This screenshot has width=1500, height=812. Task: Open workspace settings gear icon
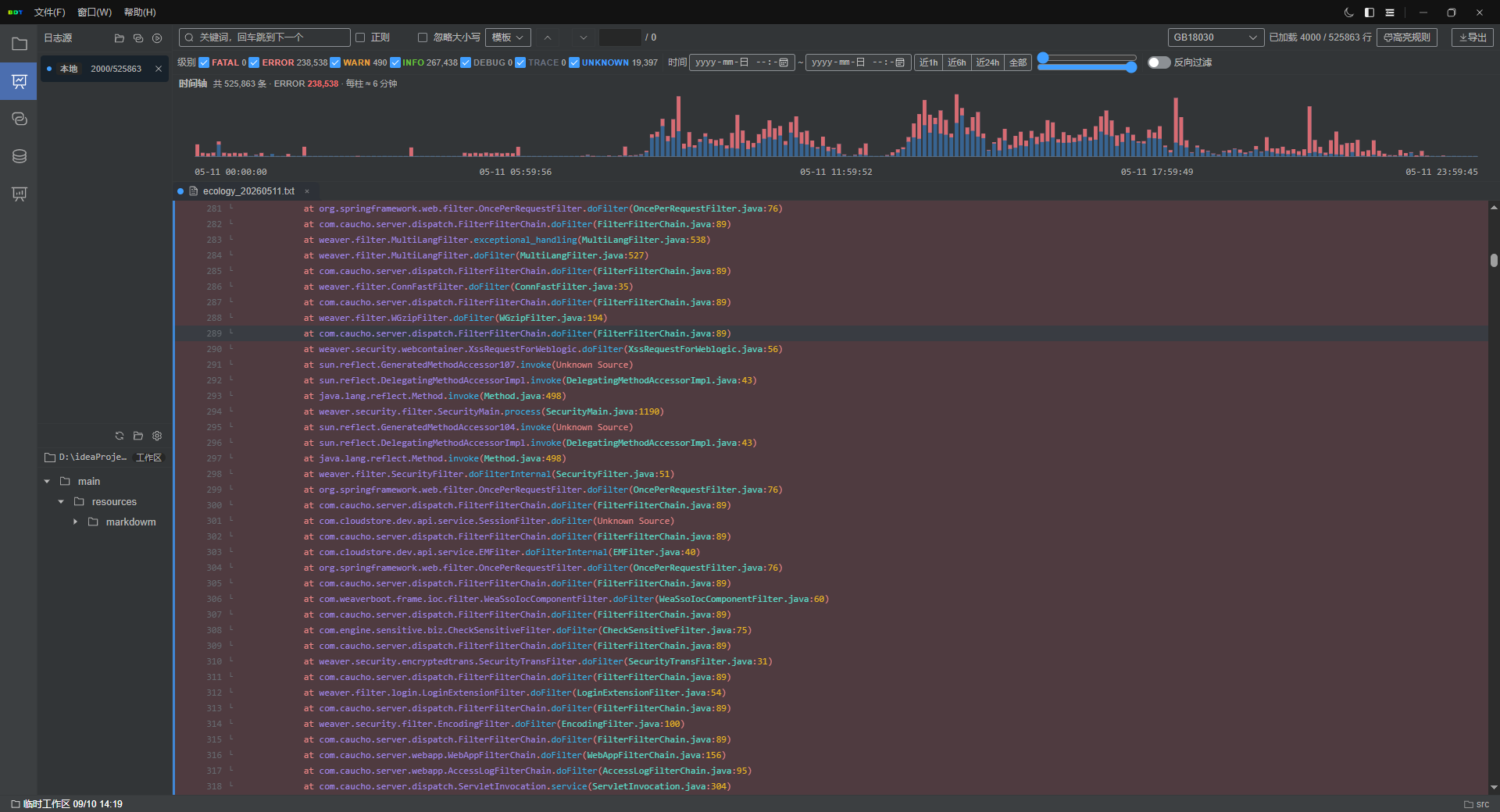[157, 436]
